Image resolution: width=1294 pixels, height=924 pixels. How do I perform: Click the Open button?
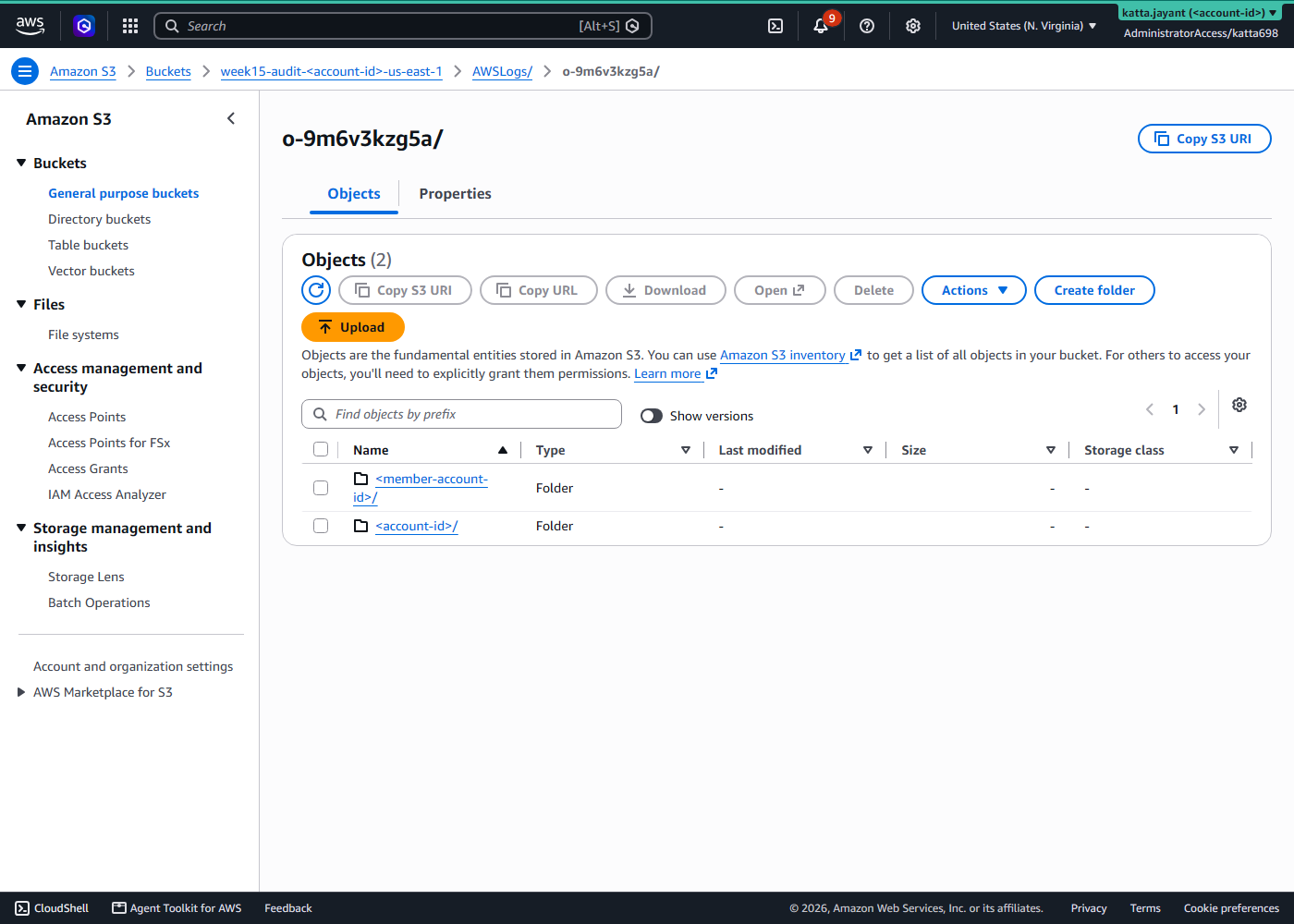click(x=779, y=290)
